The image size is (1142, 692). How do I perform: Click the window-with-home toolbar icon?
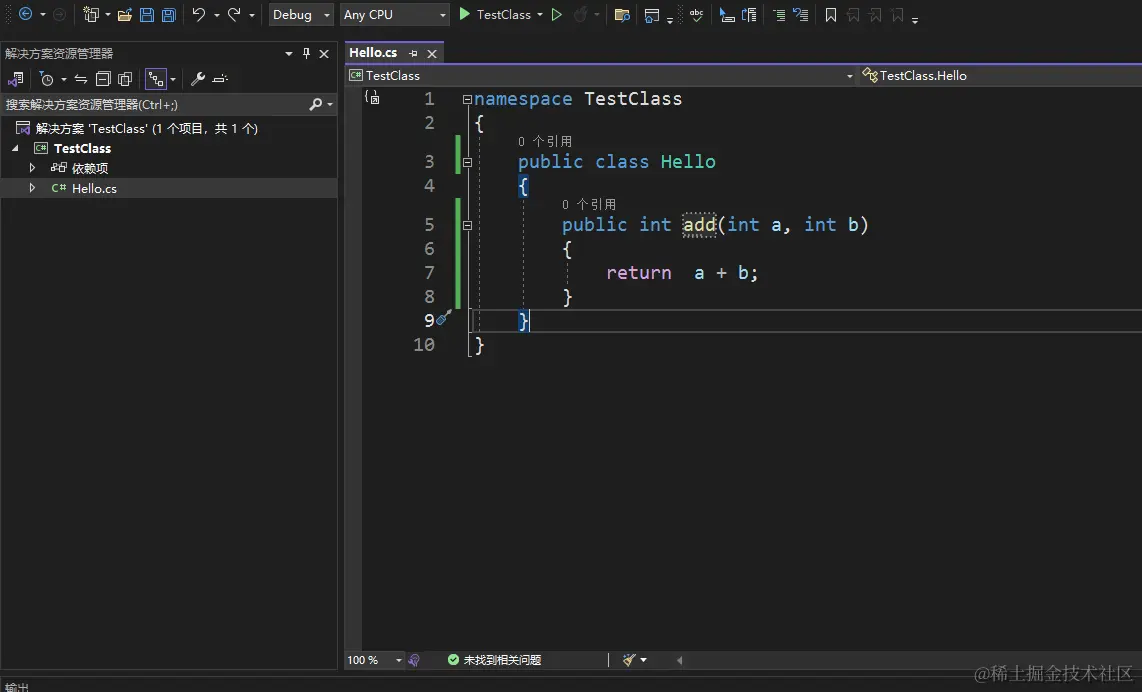[652, 15]
